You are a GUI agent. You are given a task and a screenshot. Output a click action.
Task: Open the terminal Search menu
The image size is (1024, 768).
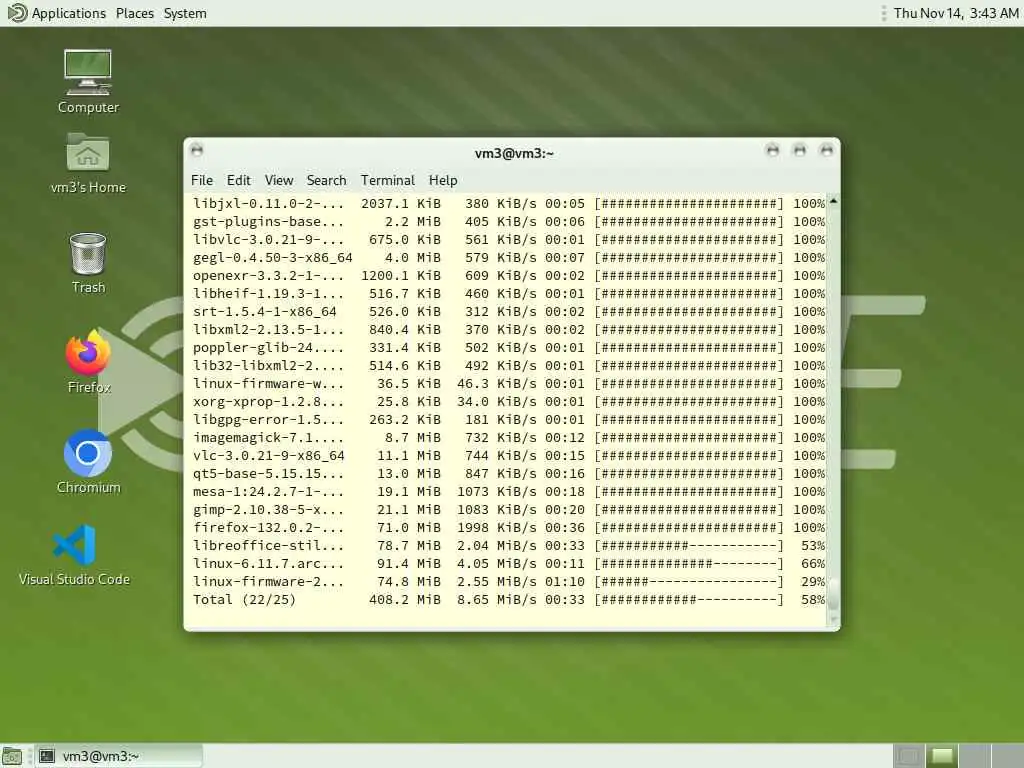tap(327, 180)
